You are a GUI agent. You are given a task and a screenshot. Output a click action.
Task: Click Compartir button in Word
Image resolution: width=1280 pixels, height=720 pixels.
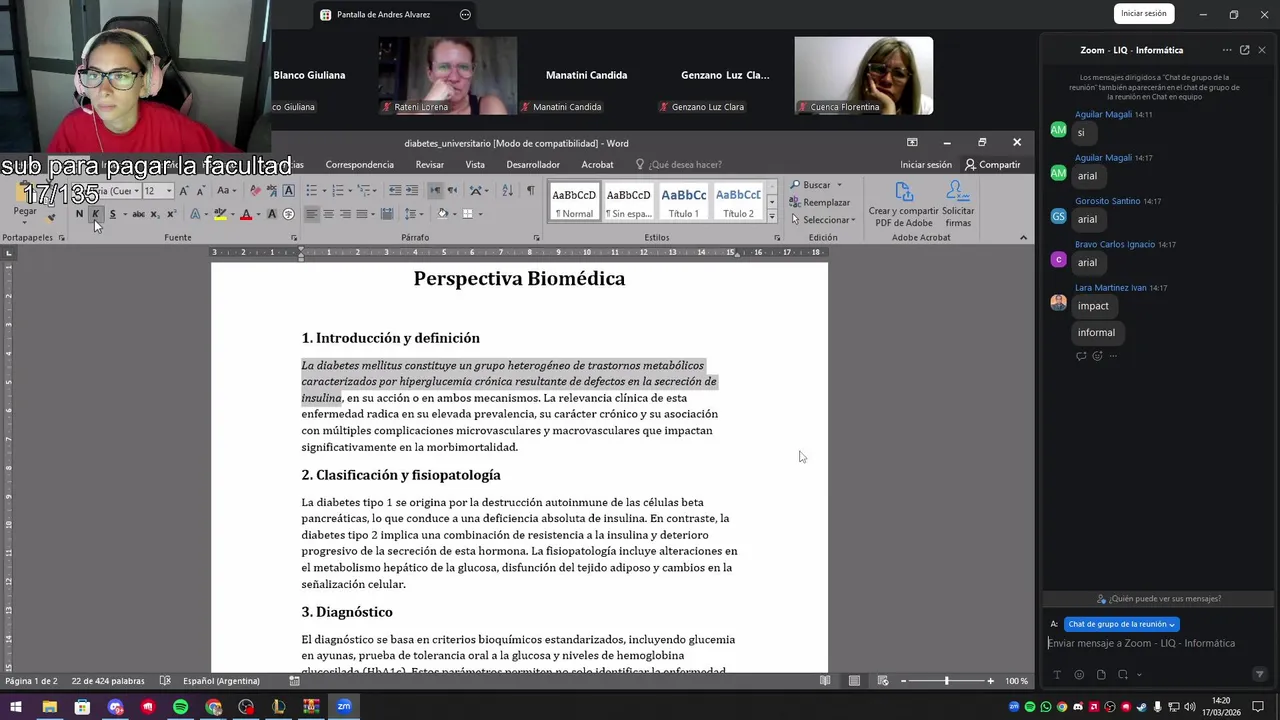993,165
